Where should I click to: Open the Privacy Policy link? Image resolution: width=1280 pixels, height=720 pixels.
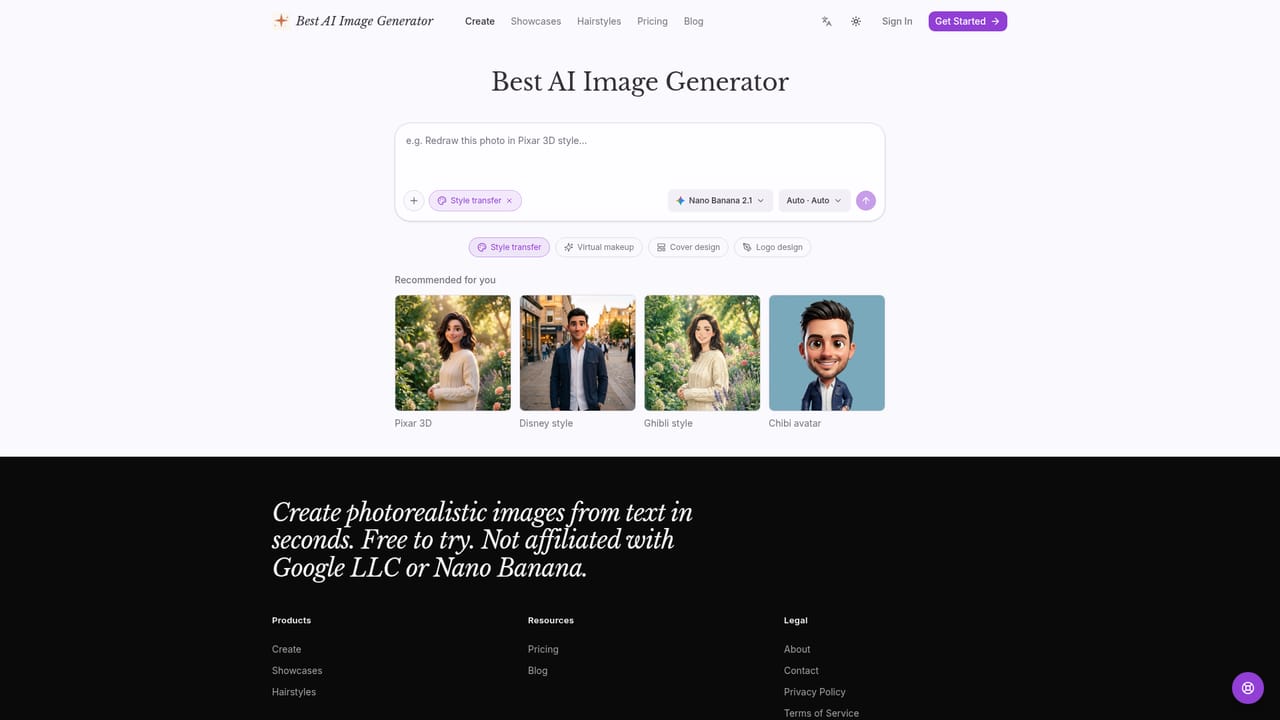815,692
